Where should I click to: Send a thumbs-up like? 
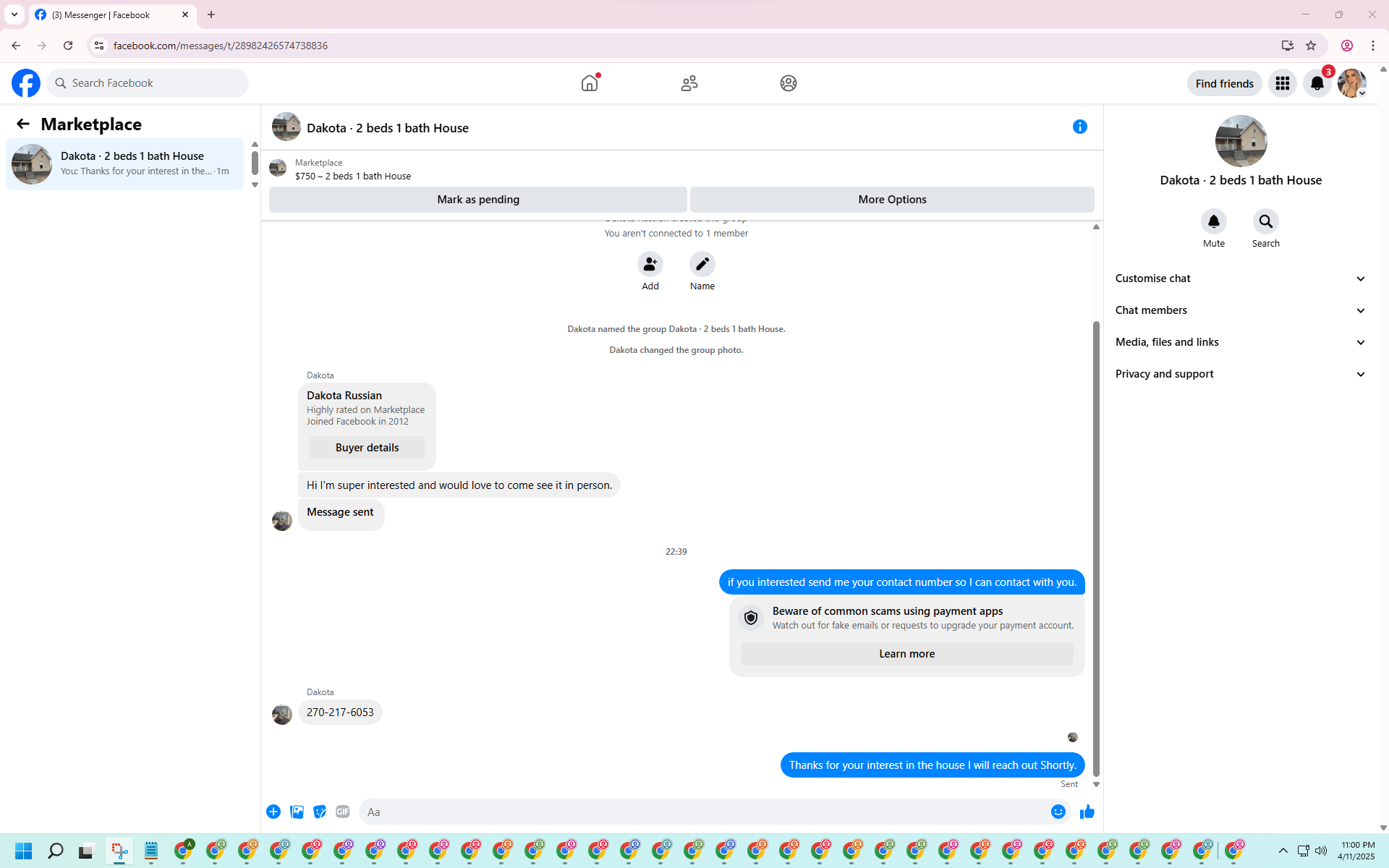[x=1087, y=812]
